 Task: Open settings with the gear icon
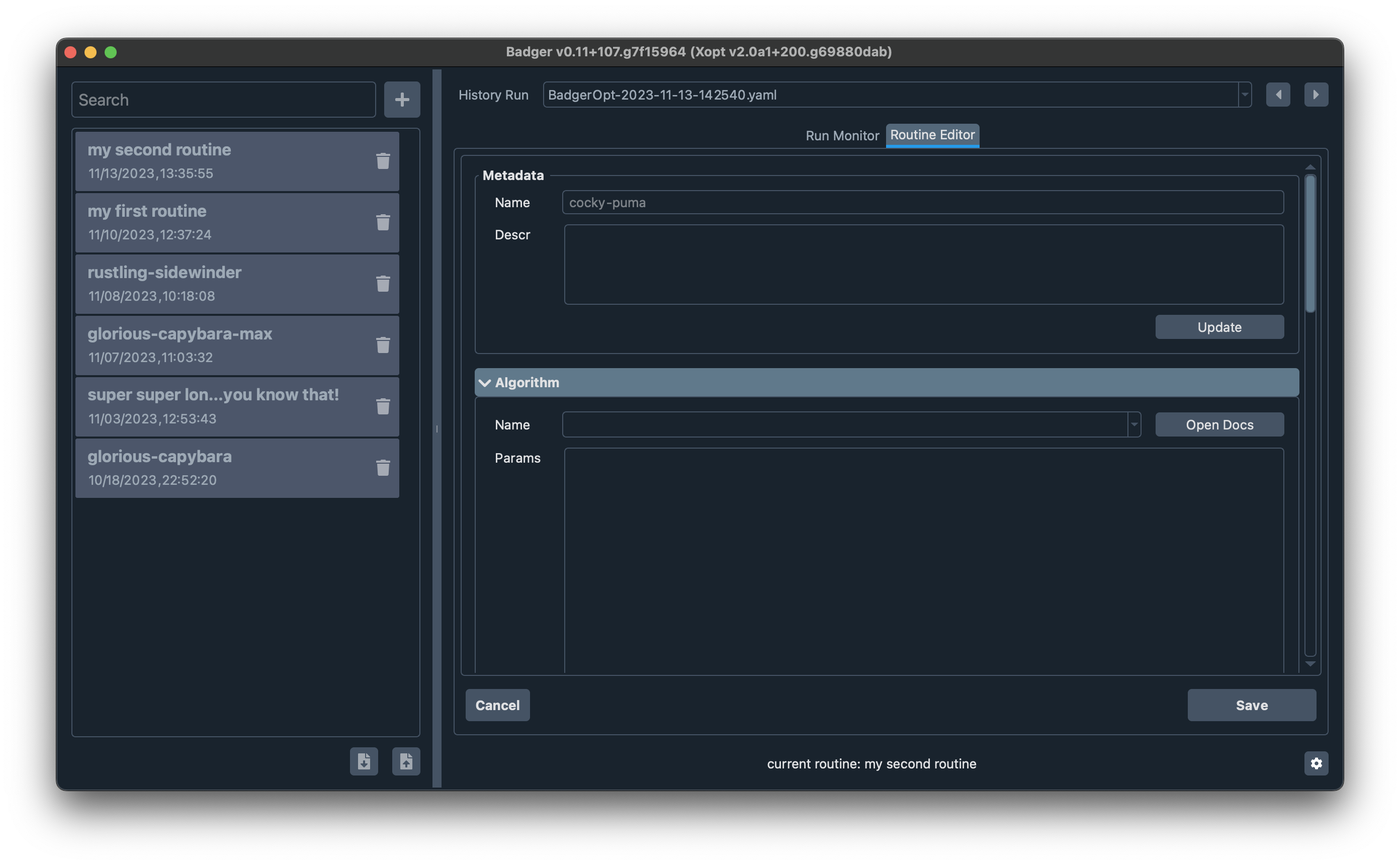click(1317, 763)
